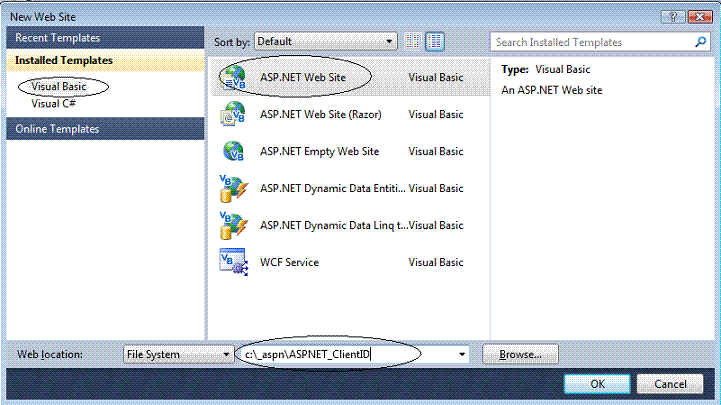The width and height of the screenshot is (721, 405).
Task: Click the Dynamic Data Linq template icon
Action: 234,226
